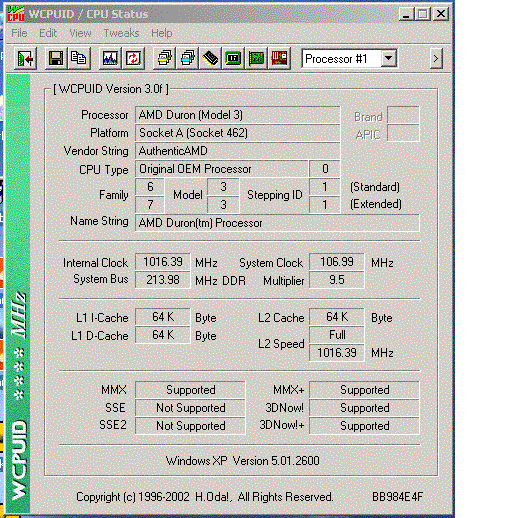Viewport: 512px width, 518px height.
Task: Expand toolbar with right chevron button
Action: [436, 59]
